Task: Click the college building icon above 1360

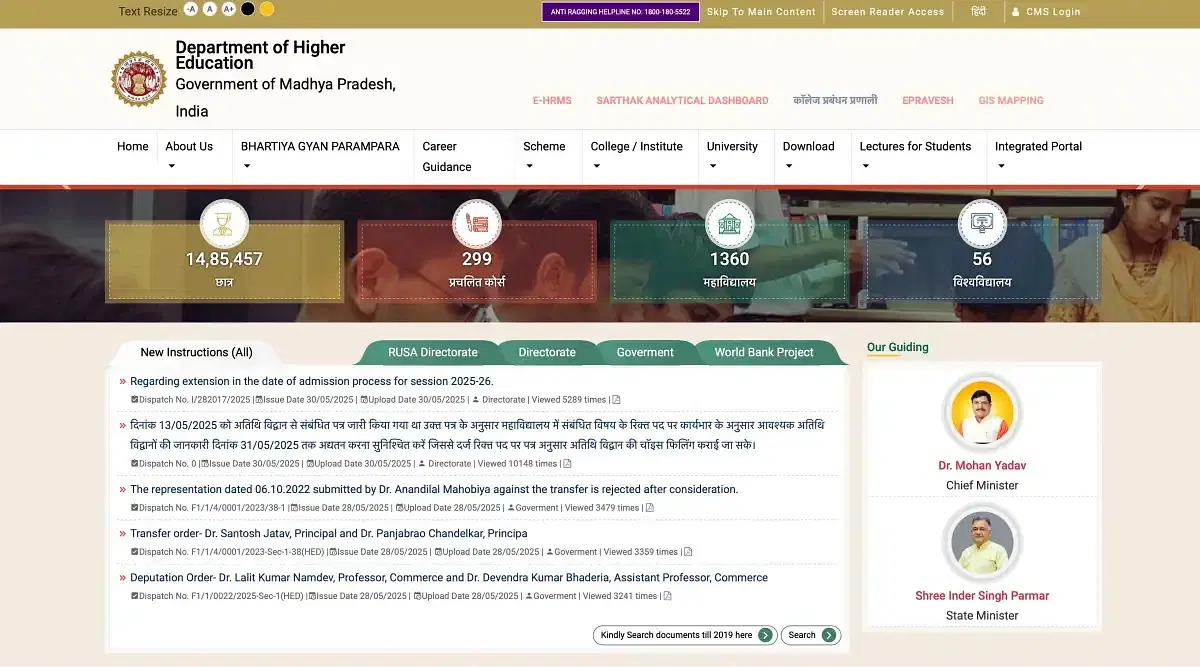Action: 730,224
